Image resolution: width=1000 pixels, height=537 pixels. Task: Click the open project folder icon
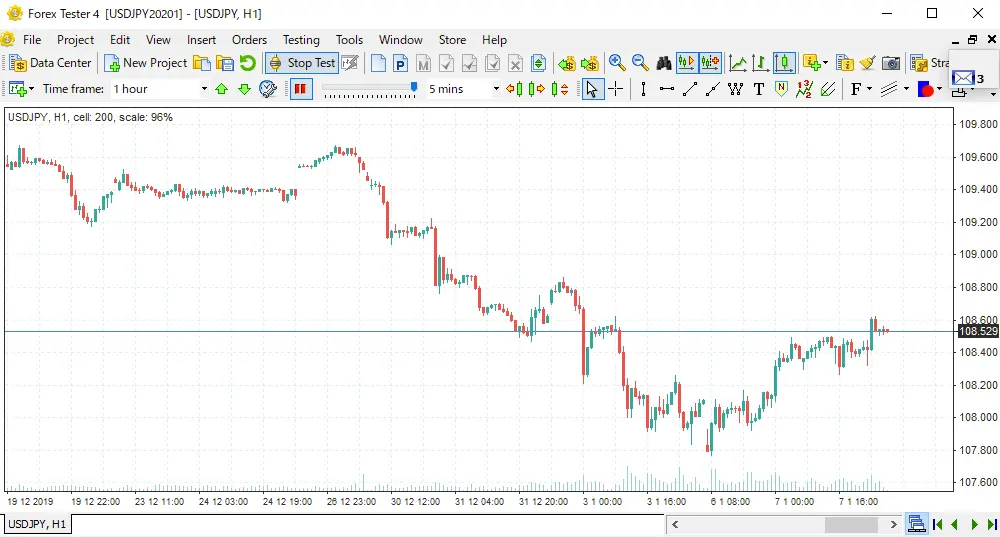pyautogui.click(x=202, y=63)
